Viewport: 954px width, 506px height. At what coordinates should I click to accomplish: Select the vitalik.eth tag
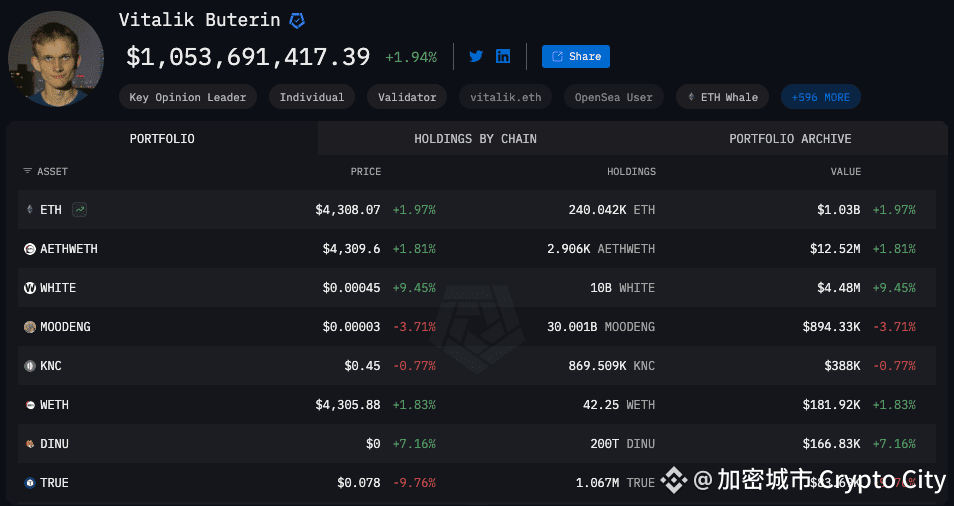[505, 97]
